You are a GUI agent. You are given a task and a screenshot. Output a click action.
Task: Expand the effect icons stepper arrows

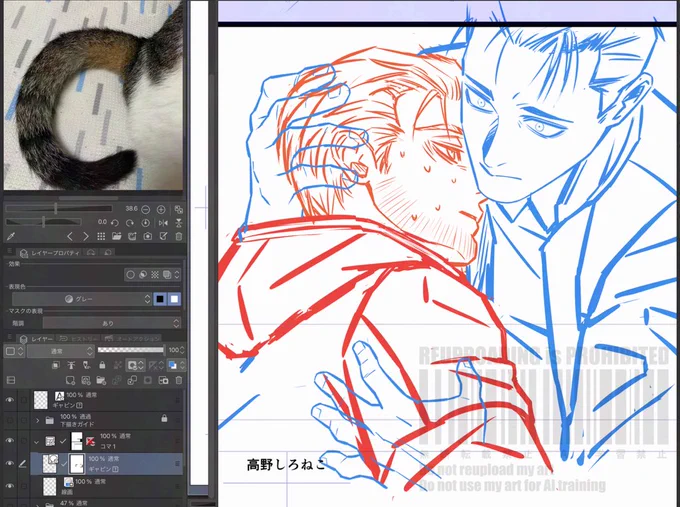coord(177,275)
